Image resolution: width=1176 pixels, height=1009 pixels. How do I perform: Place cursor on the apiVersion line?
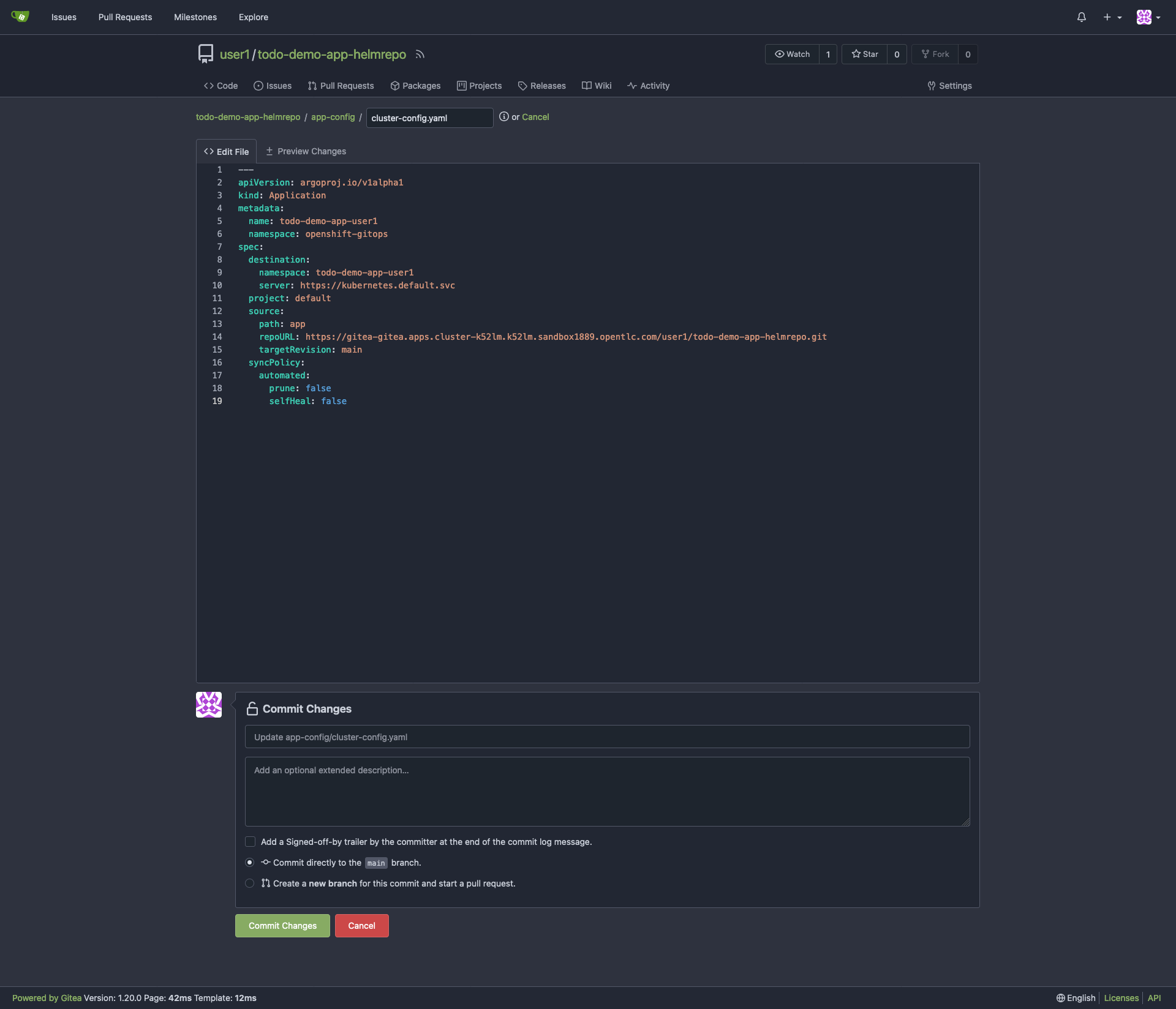tap(320, 182)
